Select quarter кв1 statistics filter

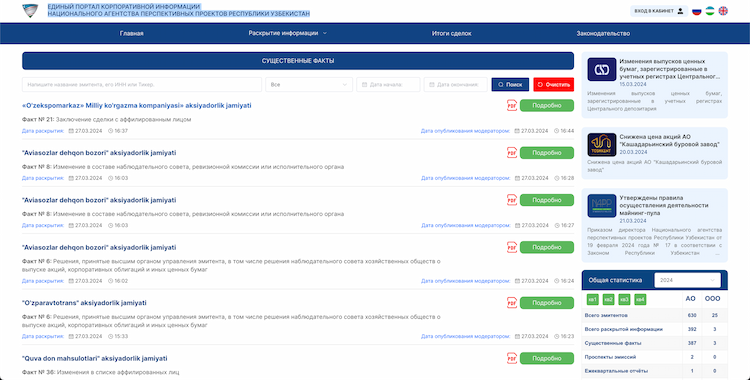(x=592, y=300)
